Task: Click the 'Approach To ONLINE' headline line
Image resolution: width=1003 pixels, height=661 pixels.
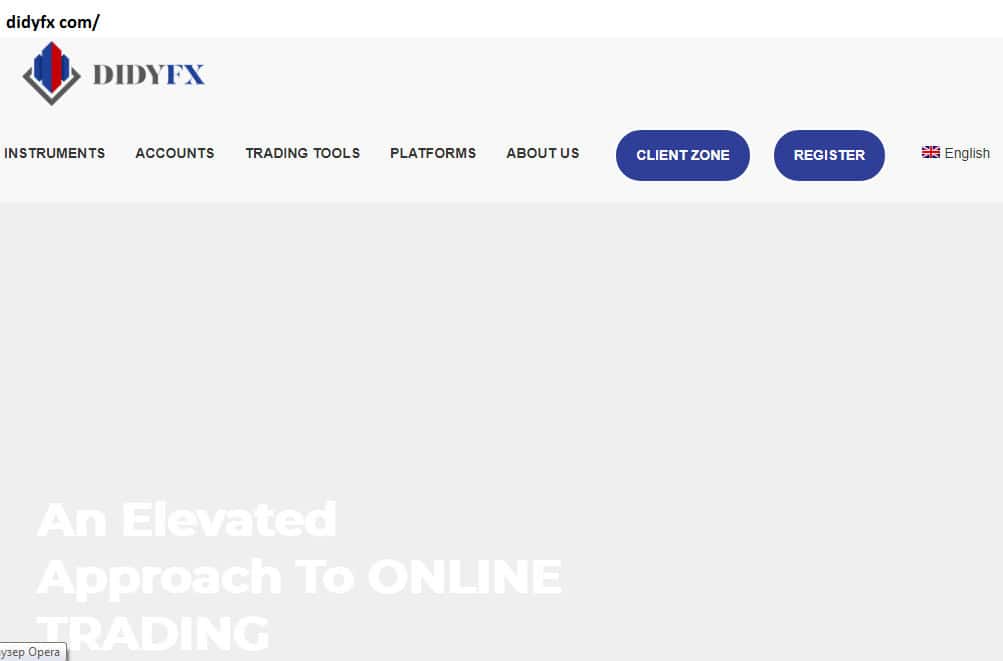Action: coord(299,578)
